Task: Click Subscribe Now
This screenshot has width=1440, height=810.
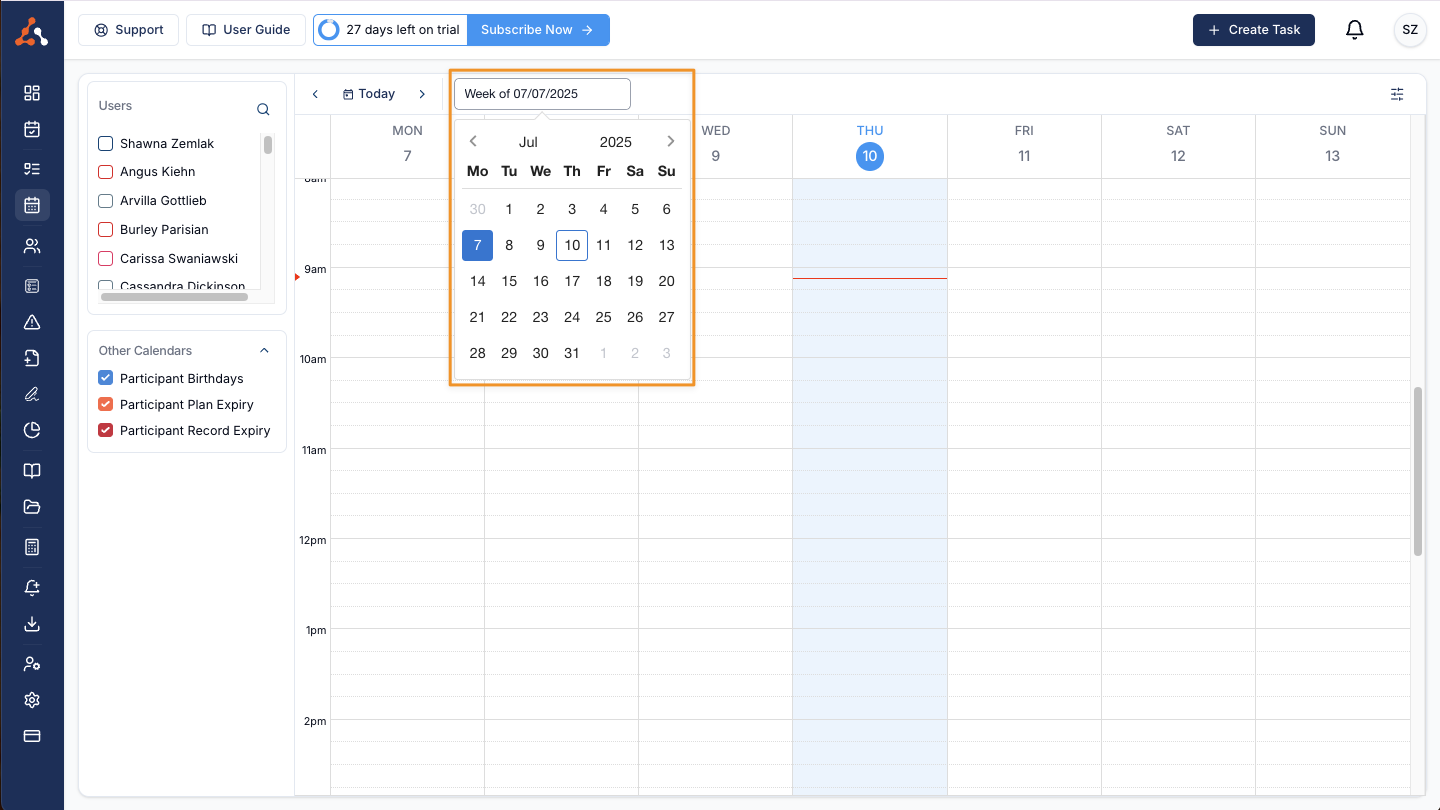Action: (538, 30)
